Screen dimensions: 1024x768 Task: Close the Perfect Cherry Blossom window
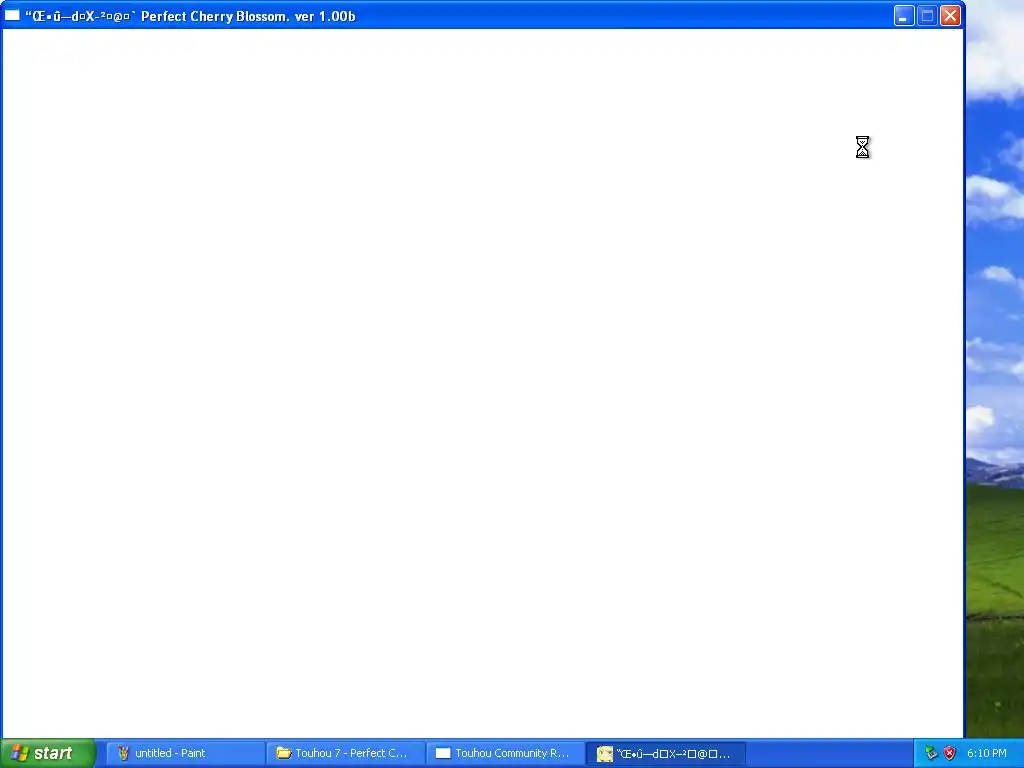[x=950, y=16]
